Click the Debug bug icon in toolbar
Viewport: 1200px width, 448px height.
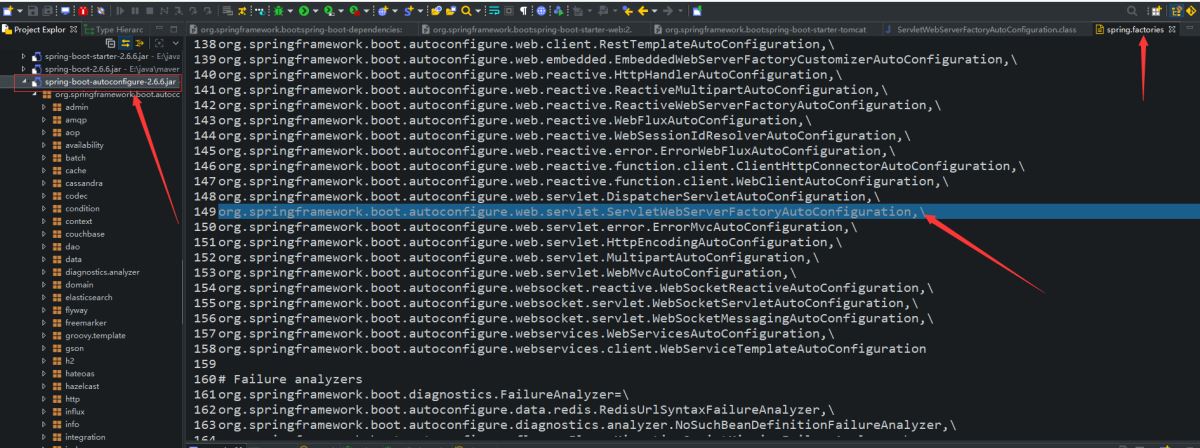[278, 10]
